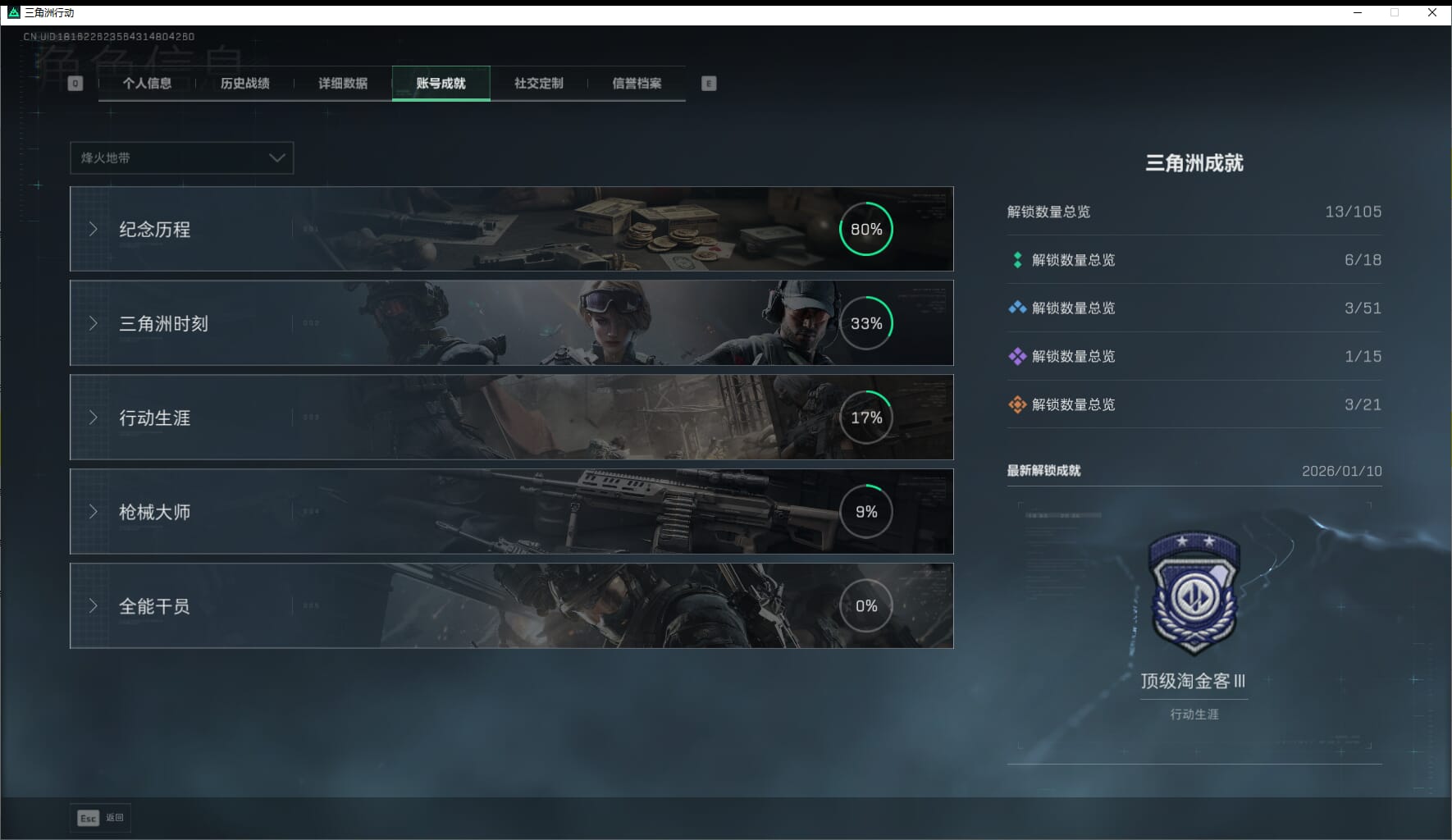Open the 烽火地带 mode dropdown
This screenshot has width=1452, height=840.
pyautogui.click(x=181, y=157)
